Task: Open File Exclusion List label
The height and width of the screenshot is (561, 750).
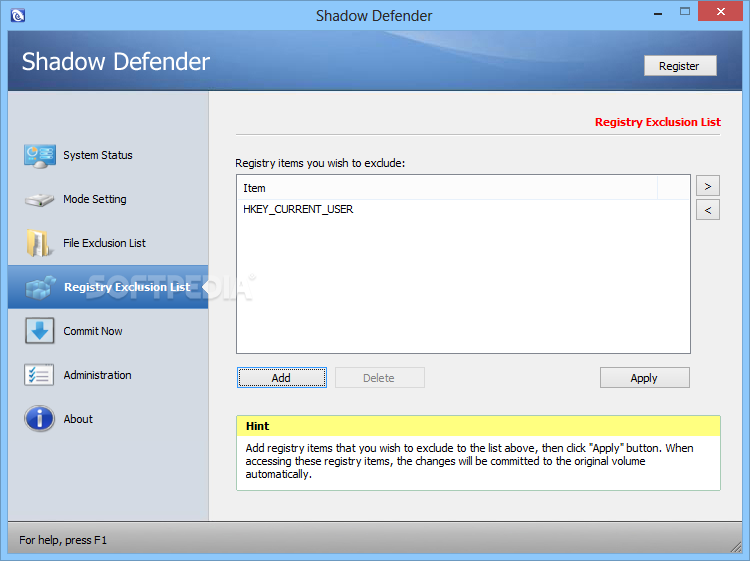Action: tap(104, 243)
